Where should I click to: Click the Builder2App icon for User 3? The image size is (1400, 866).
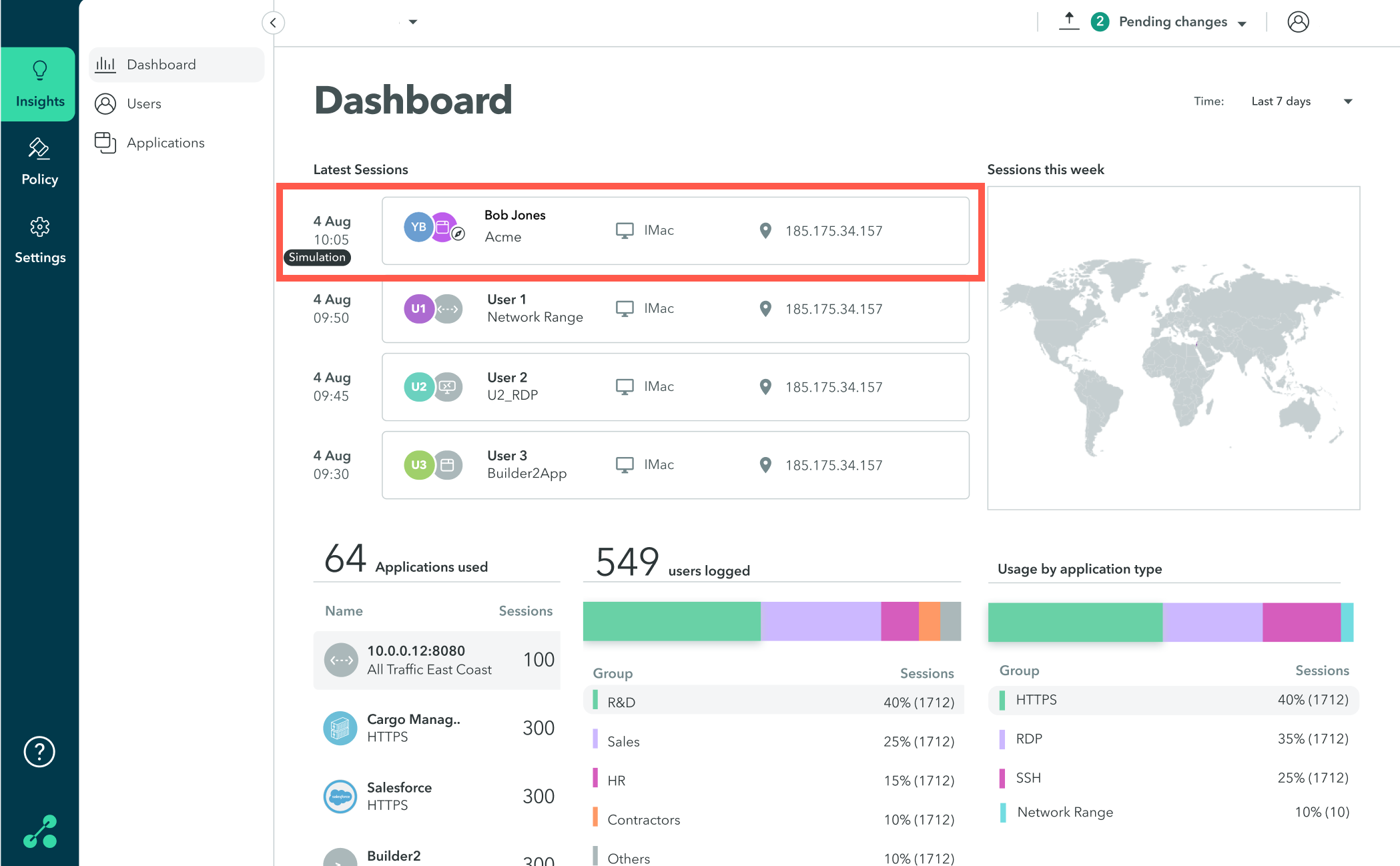tap(448, 465)
